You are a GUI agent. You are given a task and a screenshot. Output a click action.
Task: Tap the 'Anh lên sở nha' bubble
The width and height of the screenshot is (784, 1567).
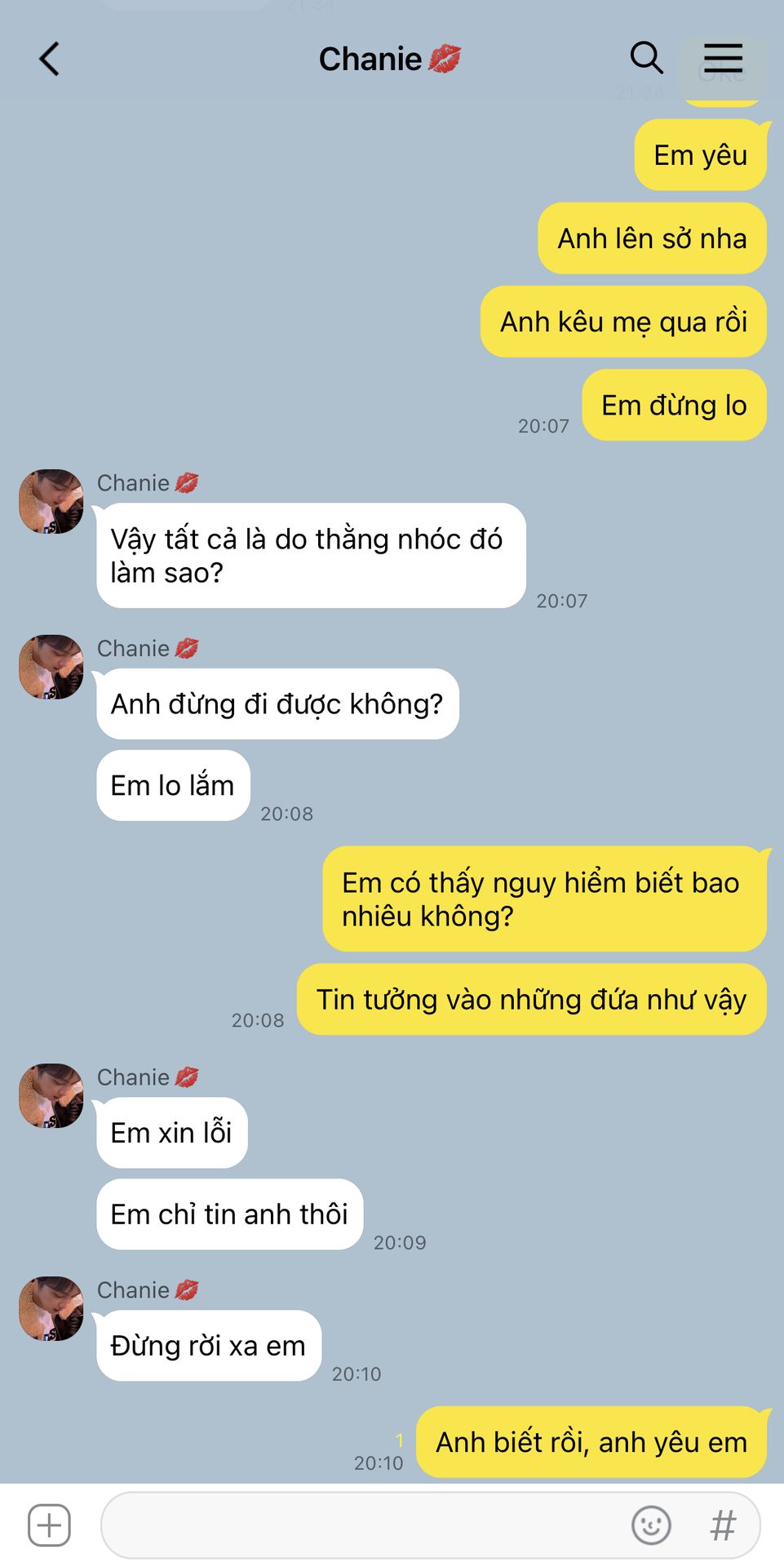(x=652, y=238)
